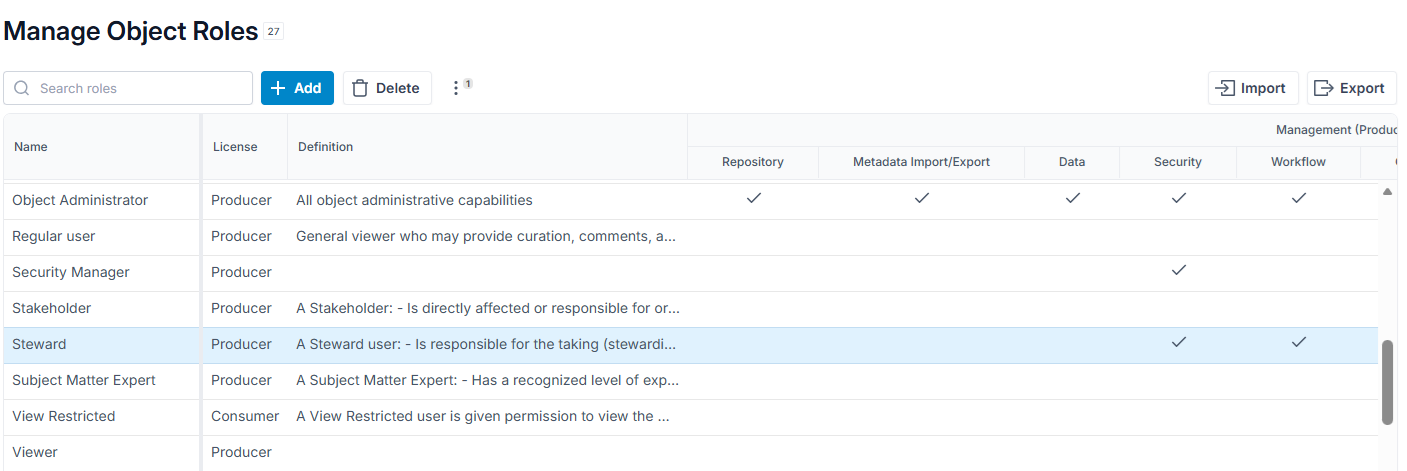
Task: Click the Repository column header
Action: pyautogui.click(x=753, y=162)
